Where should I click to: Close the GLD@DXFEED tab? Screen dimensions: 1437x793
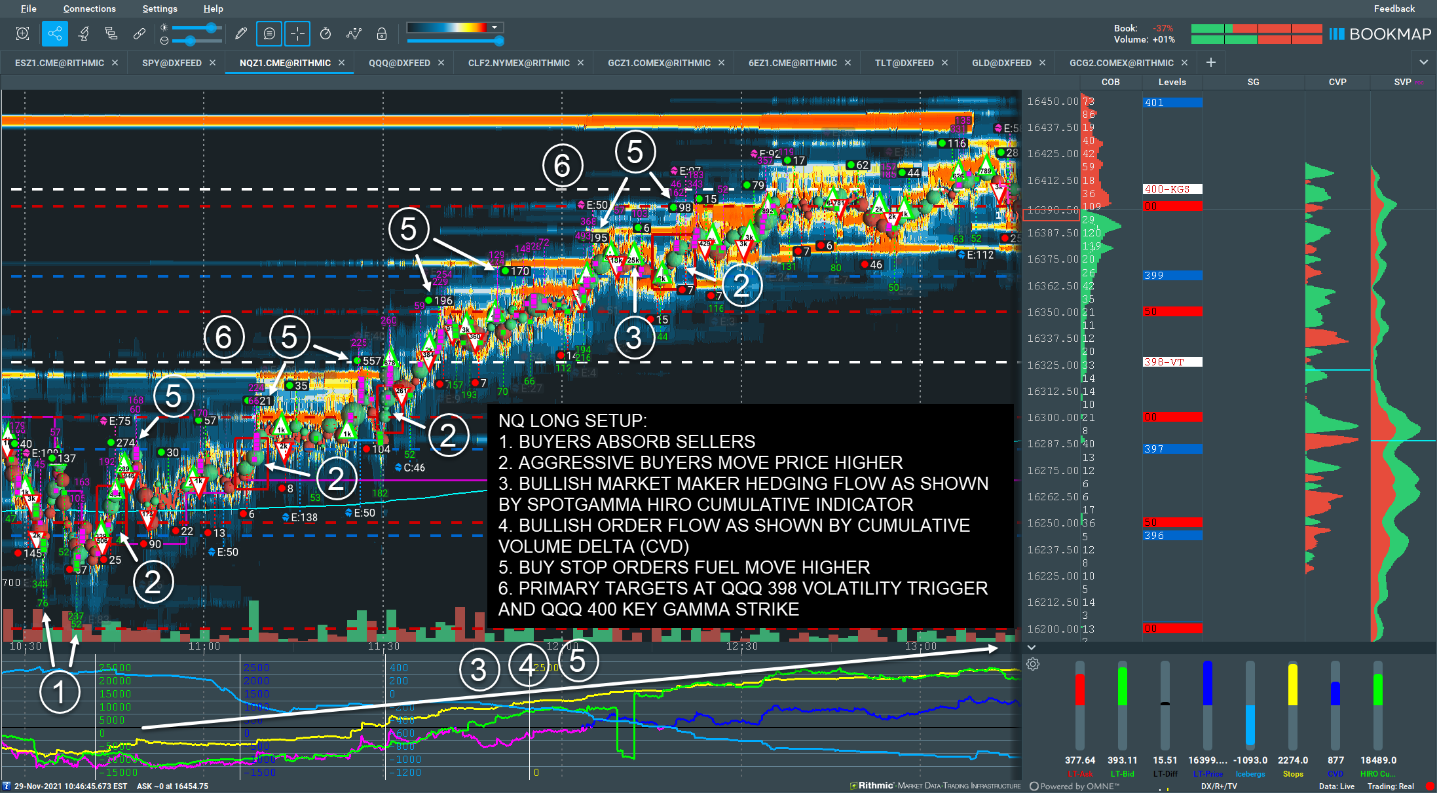point(1042,63)
